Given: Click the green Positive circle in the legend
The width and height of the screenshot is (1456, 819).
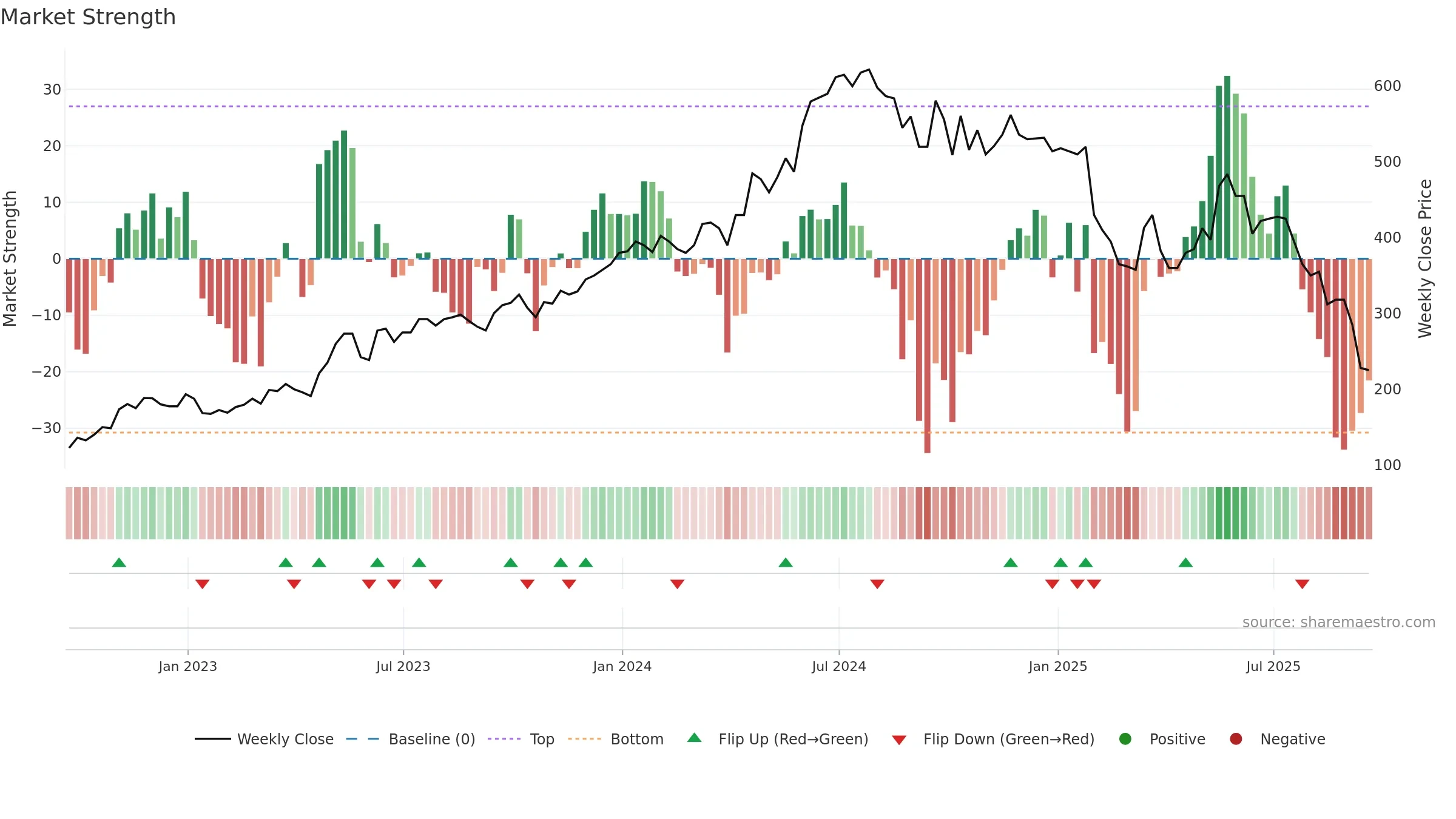Looking at the screenshot, I should click(1125, 739).
